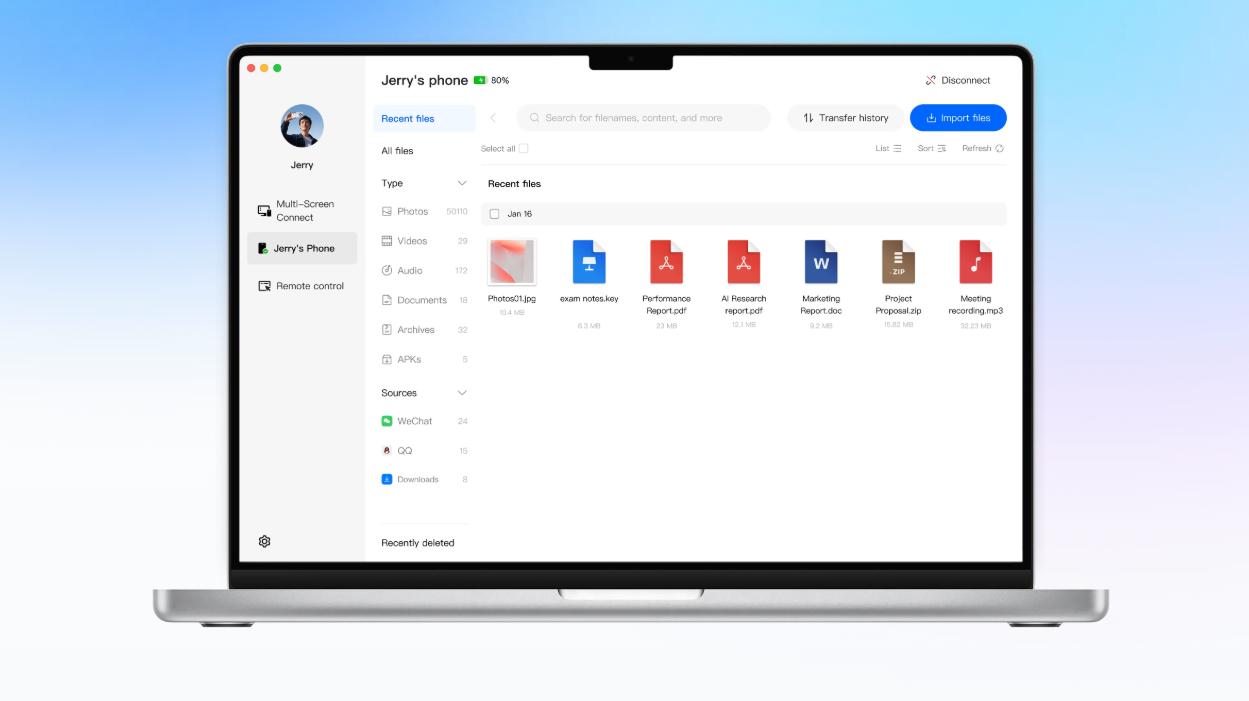
Task: Open Remote control section
Action: [301, 286]
